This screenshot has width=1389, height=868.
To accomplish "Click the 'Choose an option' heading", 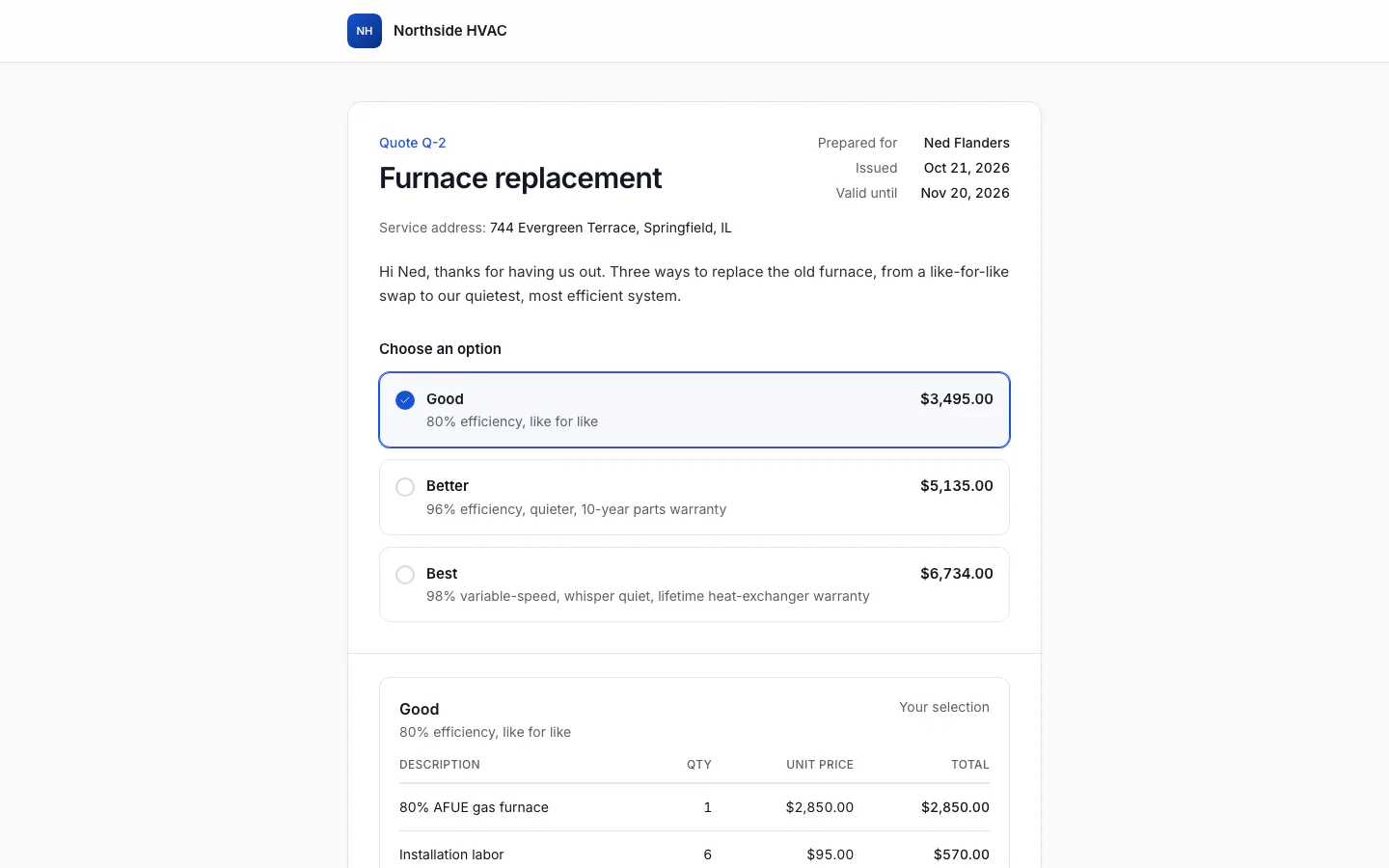I will (440, 349).
